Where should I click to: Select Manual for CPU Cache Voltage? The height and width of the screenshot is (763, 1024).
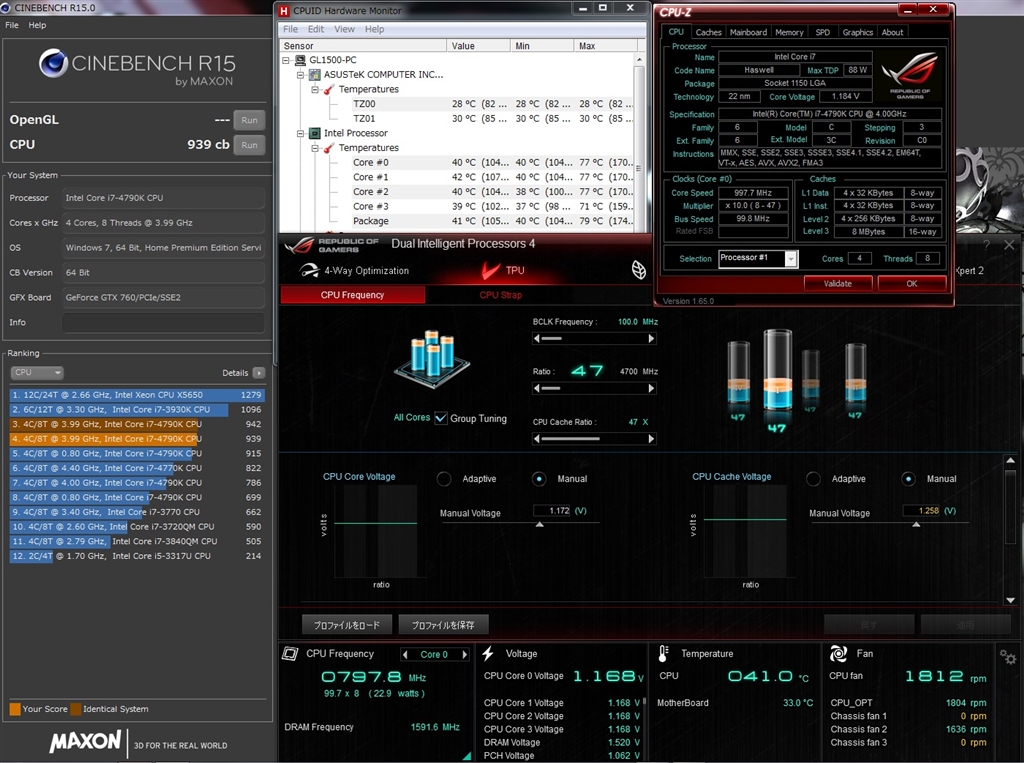point(908,479)
